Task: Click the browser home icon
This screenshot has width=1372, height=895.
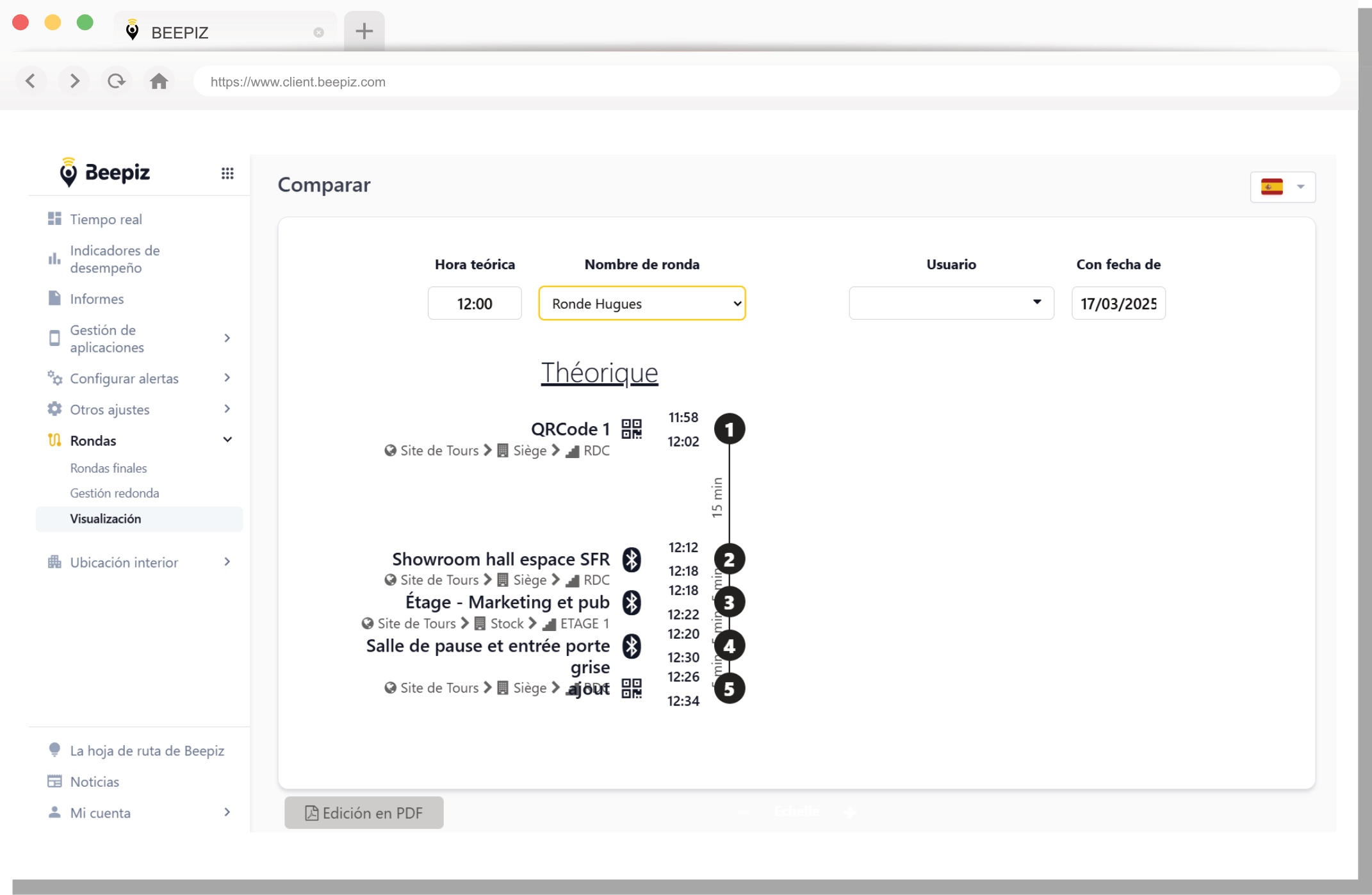Action: tap(159, 81)
